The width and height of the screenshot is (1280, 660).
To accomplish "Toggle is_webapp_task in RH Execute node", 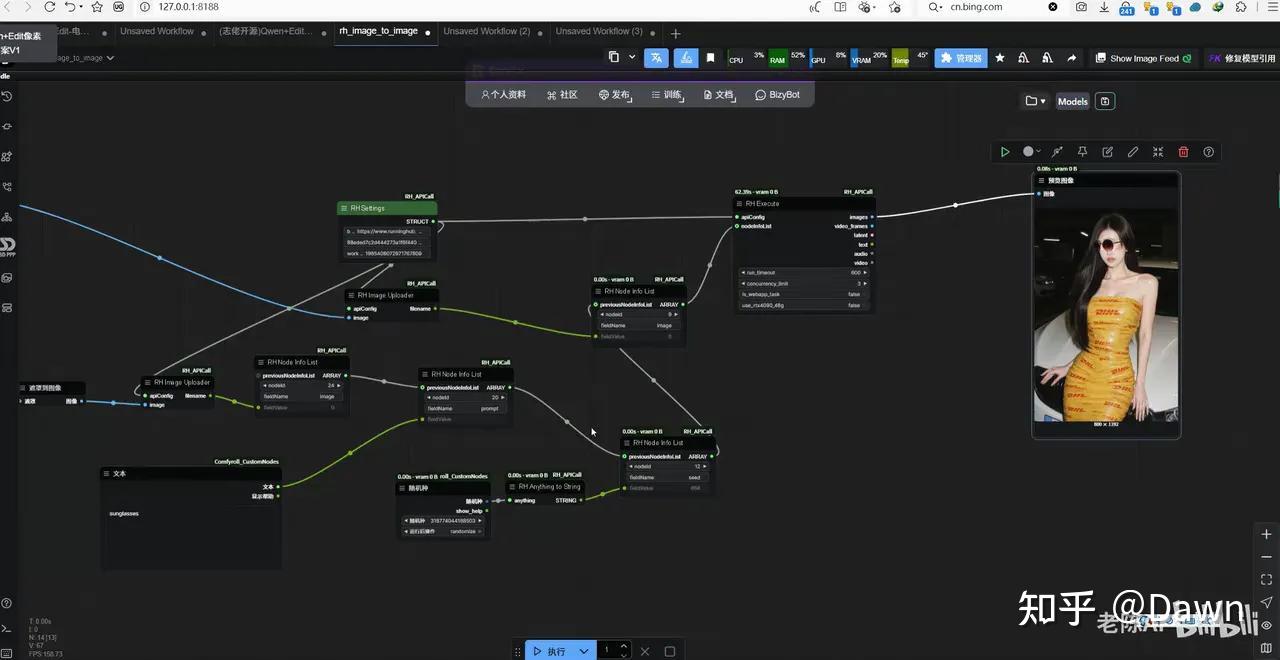I will pos(802,294).
